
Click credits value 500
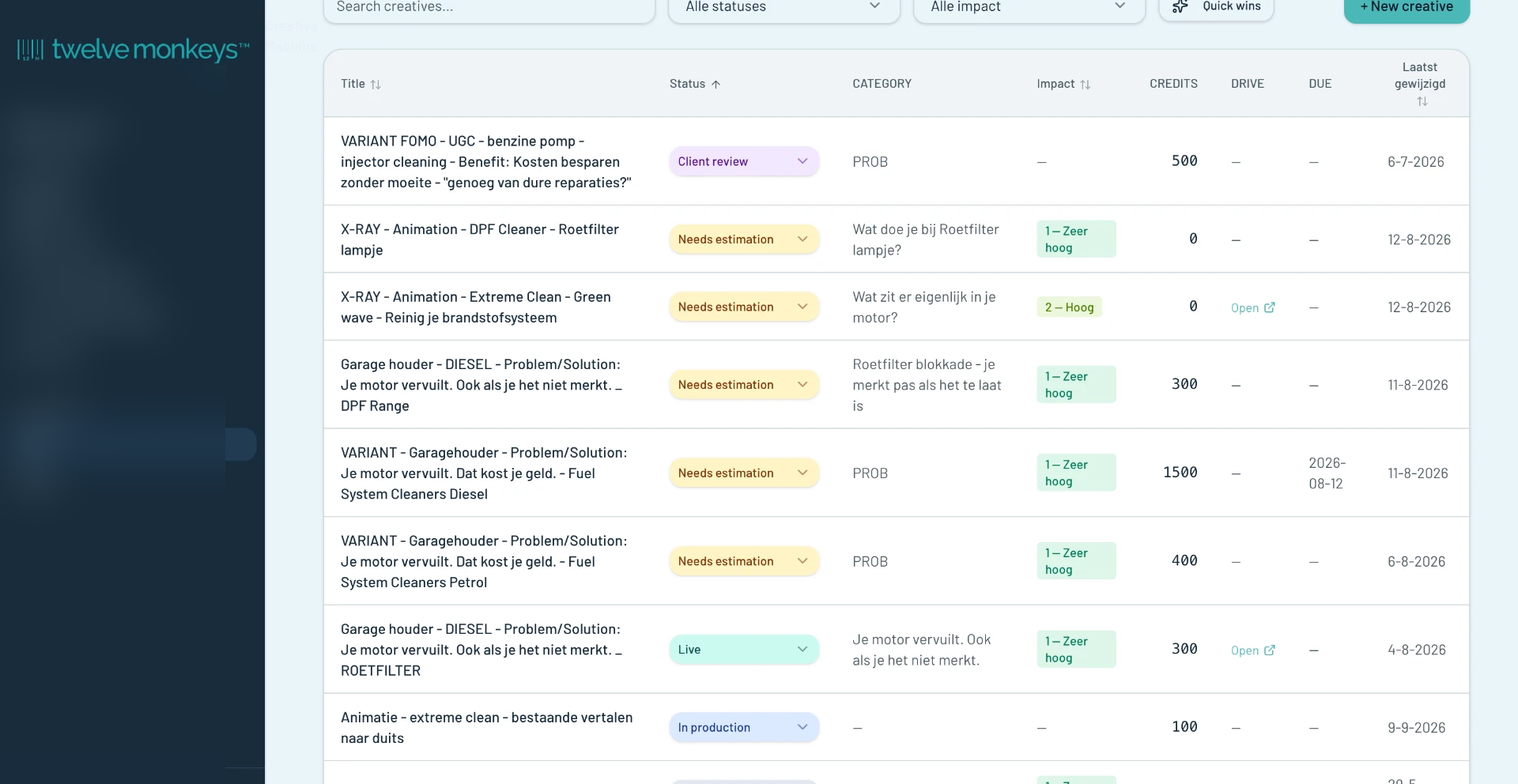1184,161
